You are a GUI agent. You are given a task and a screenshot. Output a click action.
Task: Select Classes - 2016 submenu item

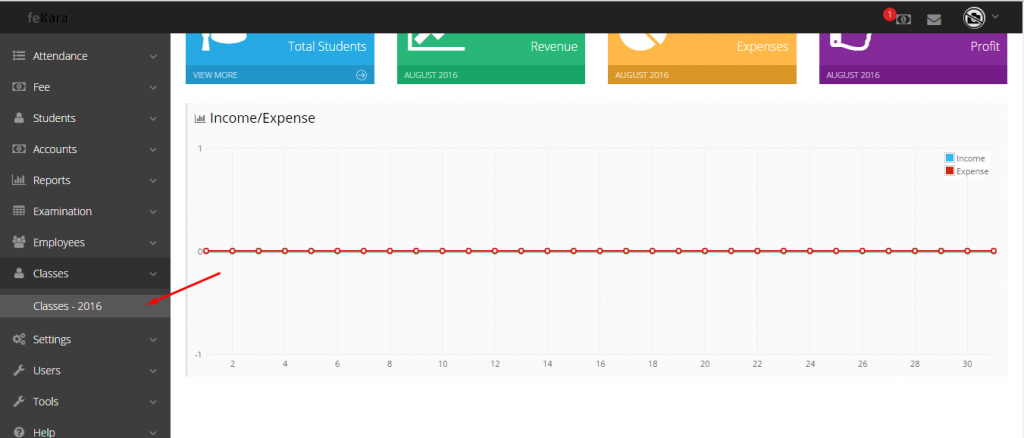click(85, 305)
